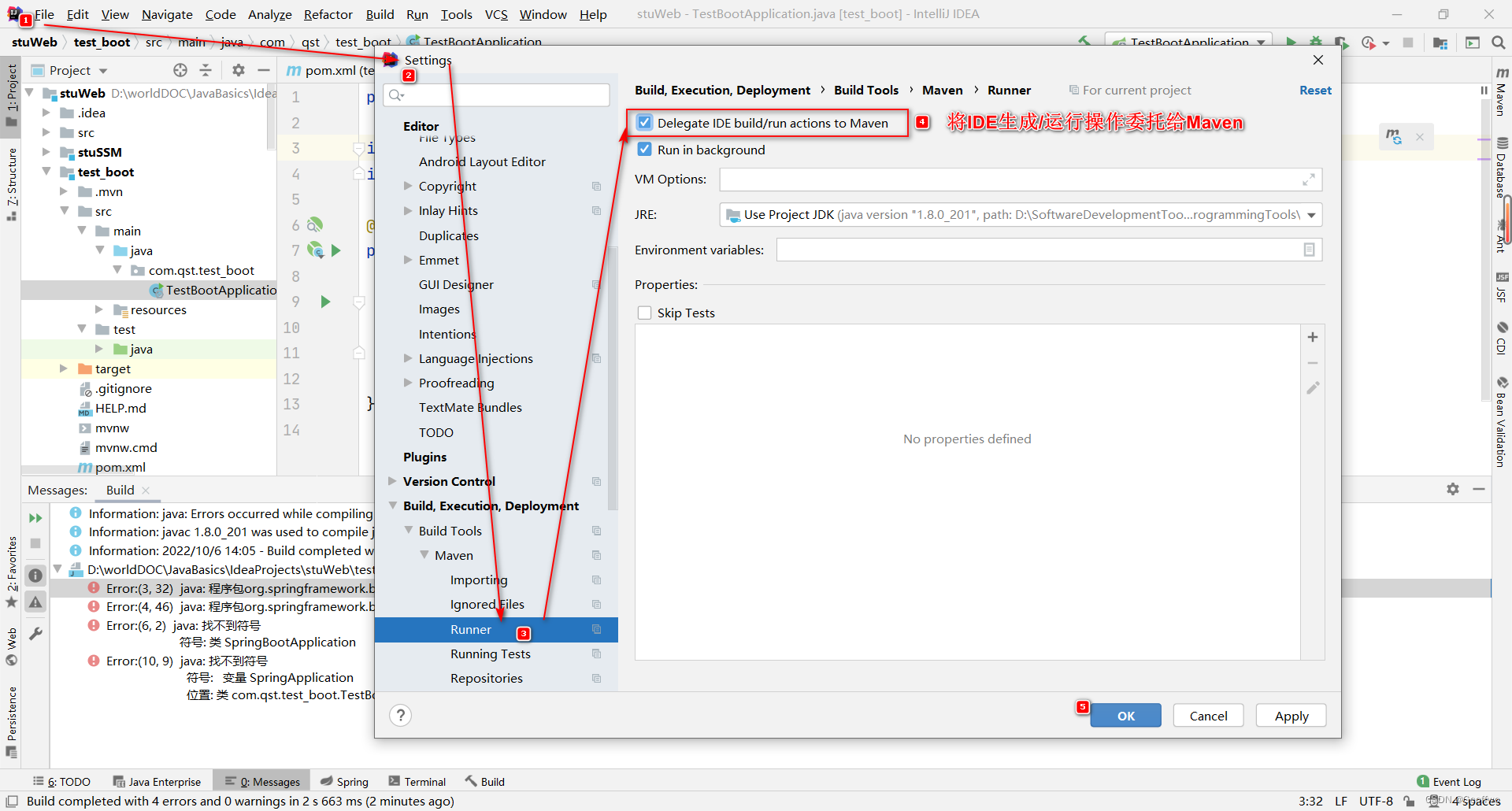Open environment variables list icon
Screen dimensions: 1512x811
(x=1309, y=250)
